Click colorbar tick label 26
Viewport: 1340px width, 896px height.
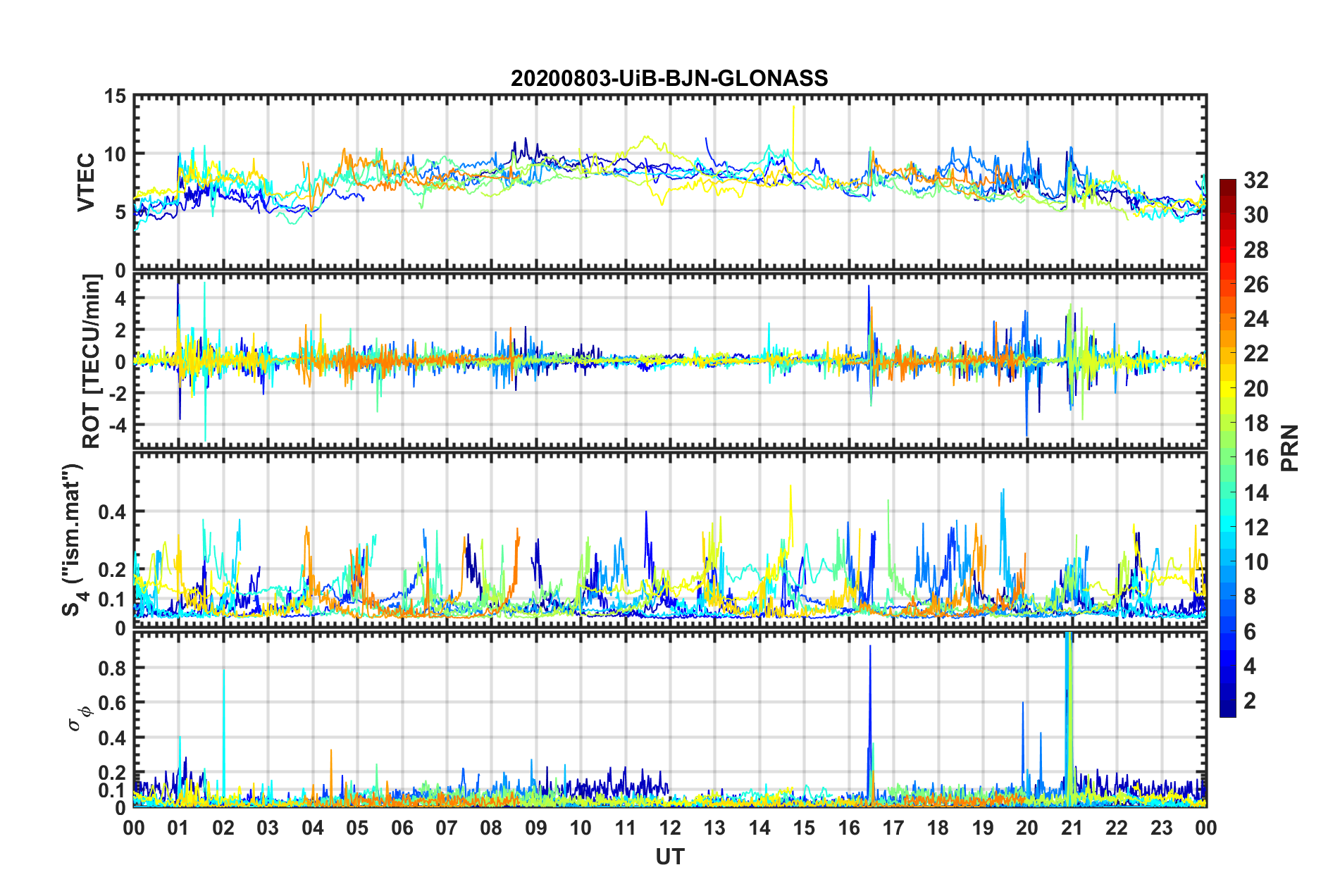coord(1255,285)
